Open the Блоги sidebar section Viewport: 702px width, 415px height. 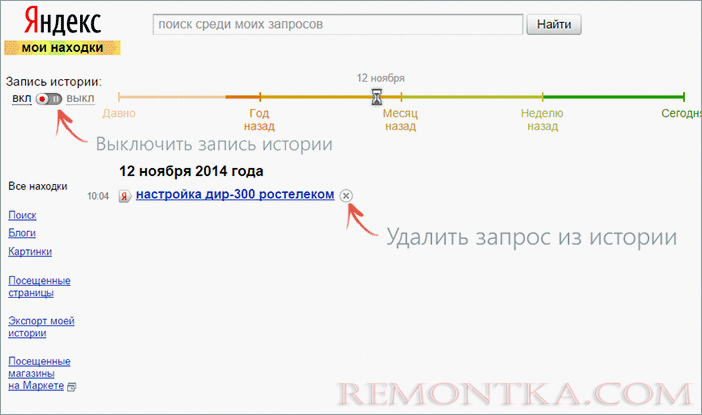click(21, 233)
